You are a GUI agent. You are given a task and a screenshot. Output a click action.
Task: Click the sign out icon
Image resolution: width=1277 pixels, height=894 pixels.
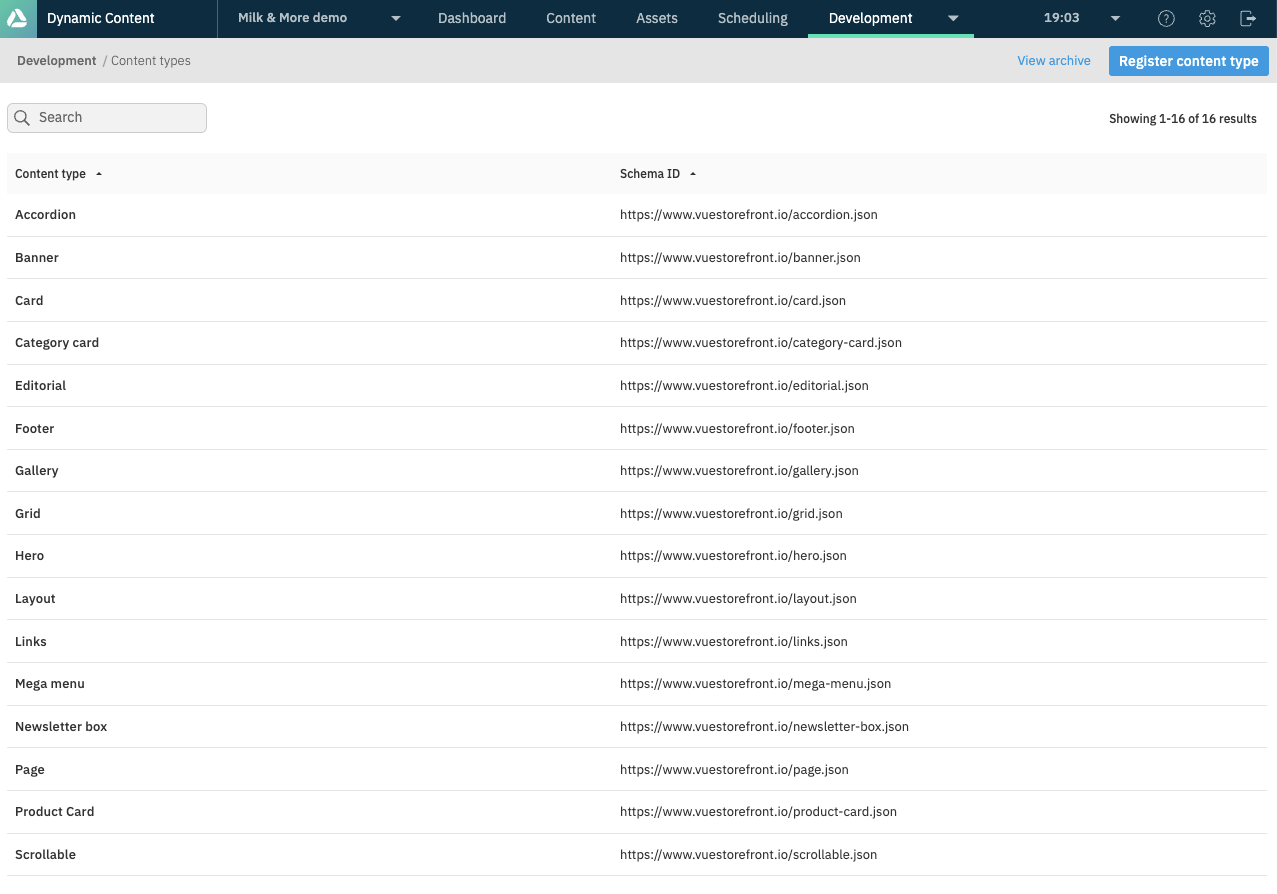[1247, 18]
